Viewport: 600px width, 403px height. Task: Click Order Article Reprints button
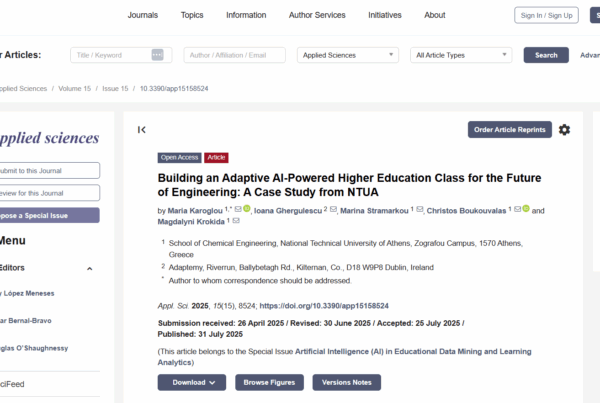point(510,130)
